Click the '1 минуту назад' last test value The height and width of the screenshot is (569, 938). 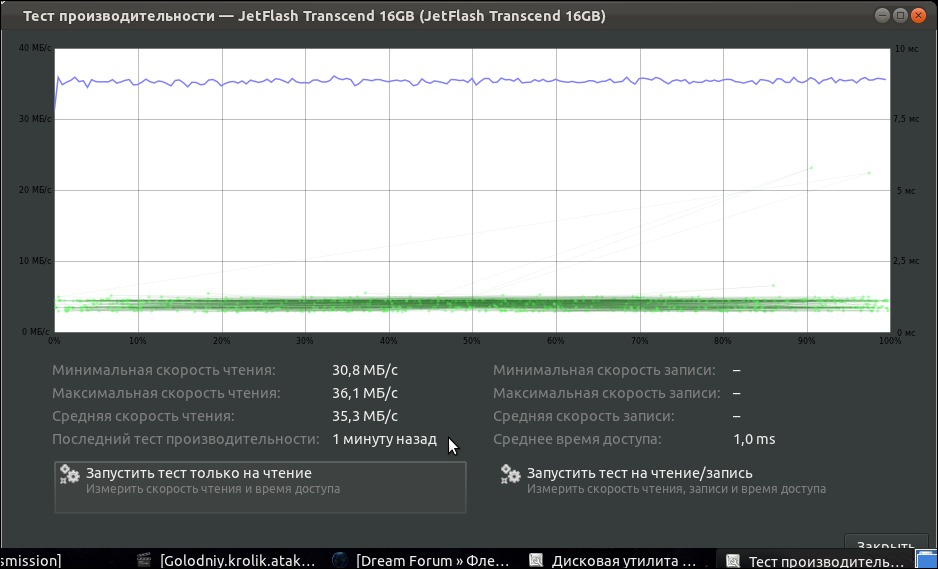(x=384, y=439)
